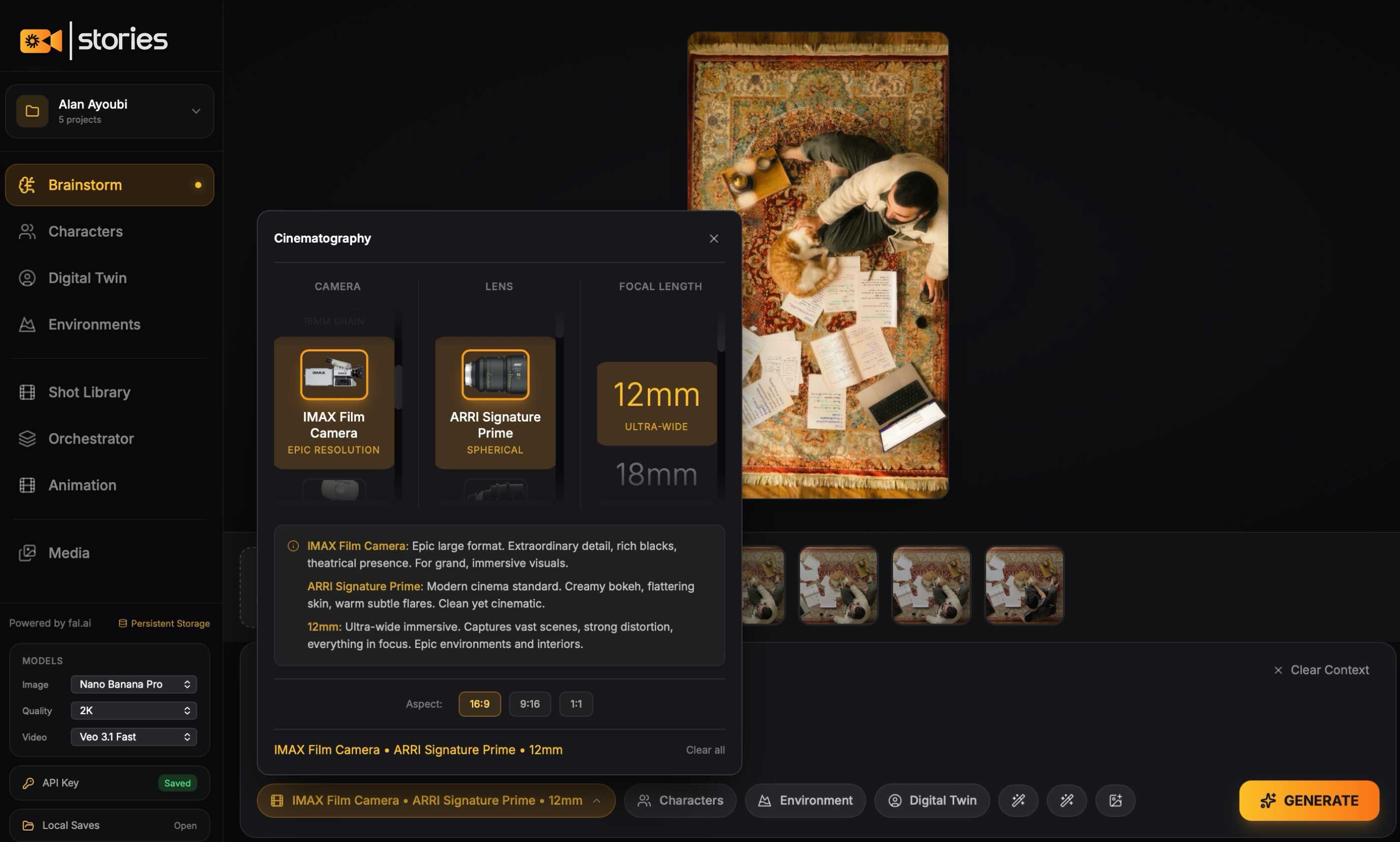Click the magic wand icon beside Digital Twin
This screenshot has width=1400, height=842.
click(x=1018, y=800)
